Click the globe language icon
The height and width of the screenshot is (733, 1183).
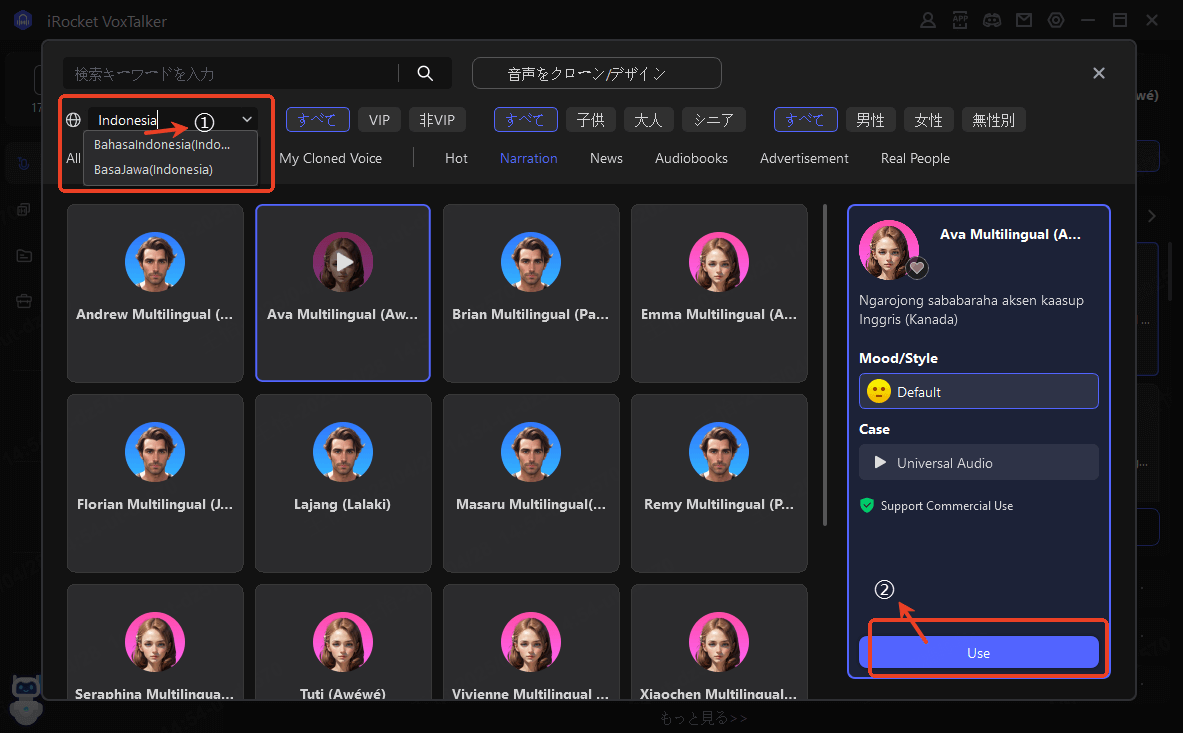[x=73, y=120]
